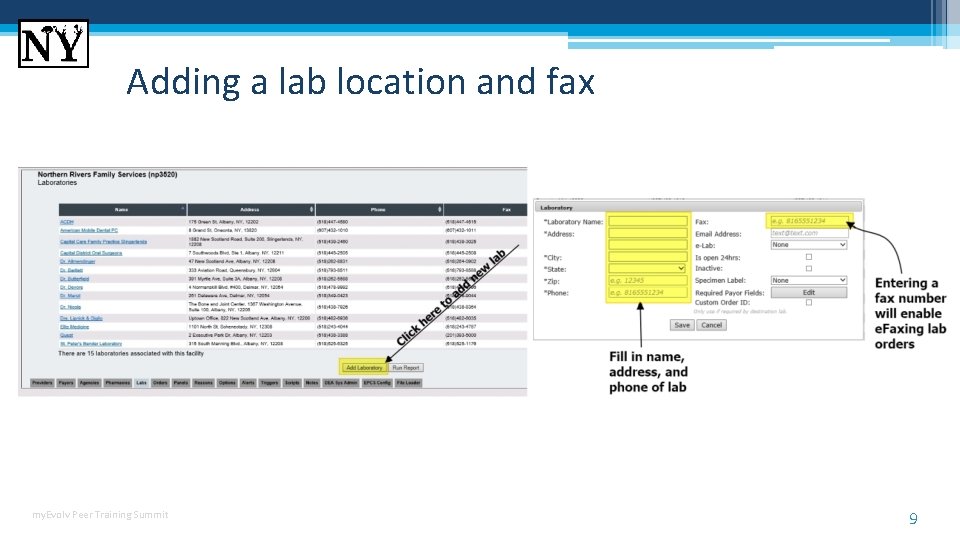The height and width of the screenshot is (540, 960).
Task: Click the Fax input field
Action: coord(809,221)
